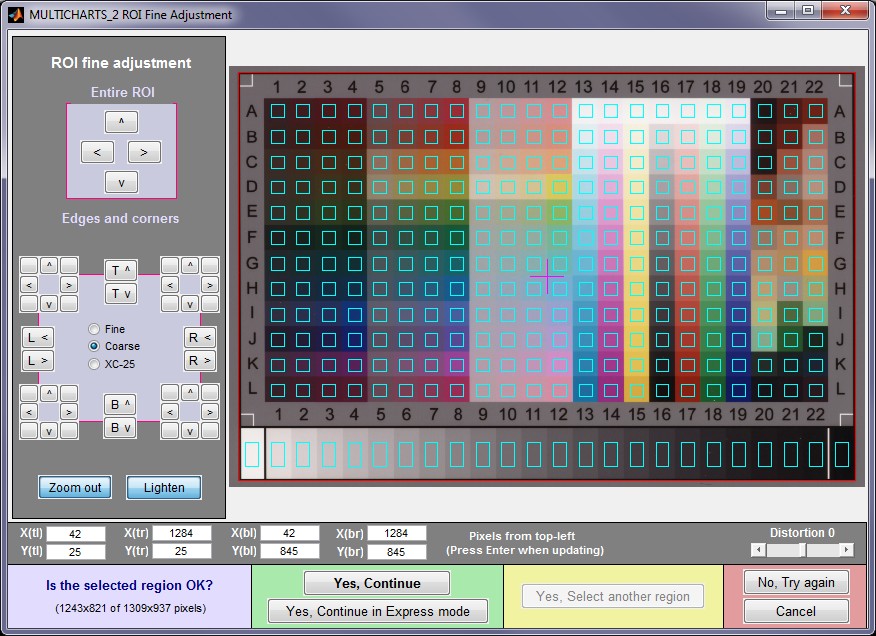This screenshot has height=636, width=876.
Task: Move right edge left with R <
Action: click(x=199, y=338)
